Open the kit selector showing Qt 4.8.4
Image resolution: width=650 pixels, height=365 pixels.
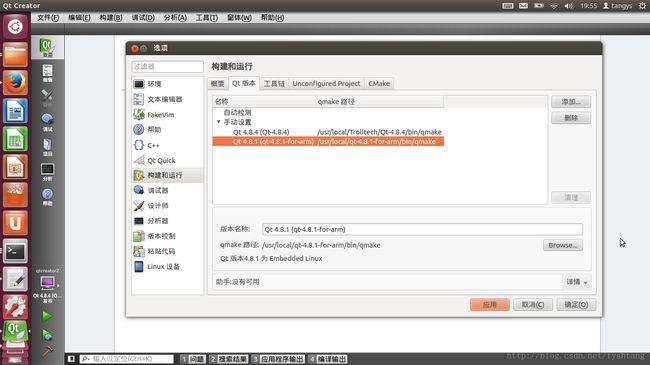tap(47, 286)
